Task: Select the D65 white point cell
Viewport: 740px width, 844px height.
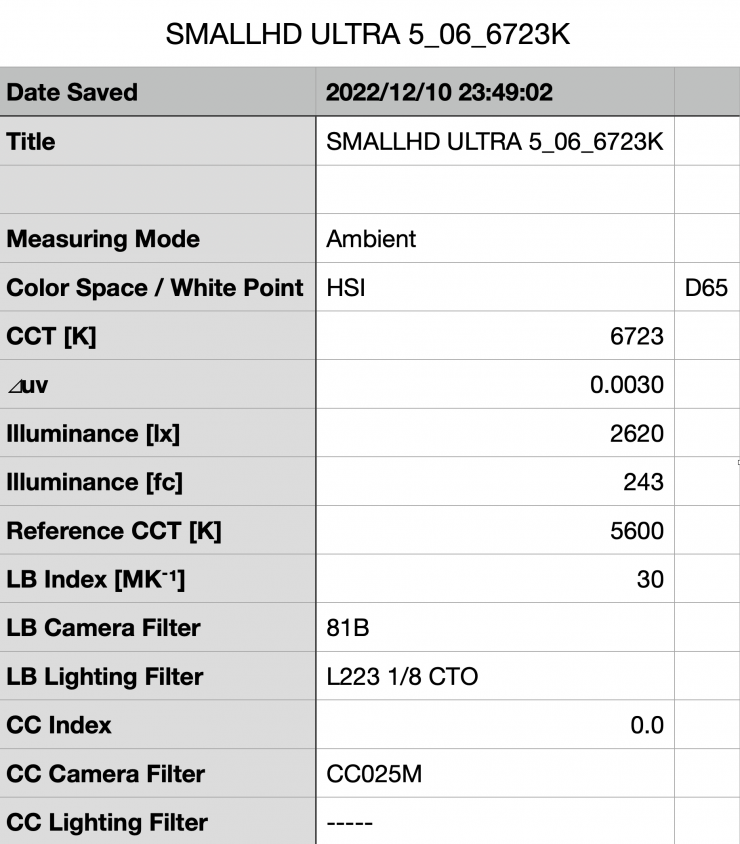Action: tap(706, 288)
